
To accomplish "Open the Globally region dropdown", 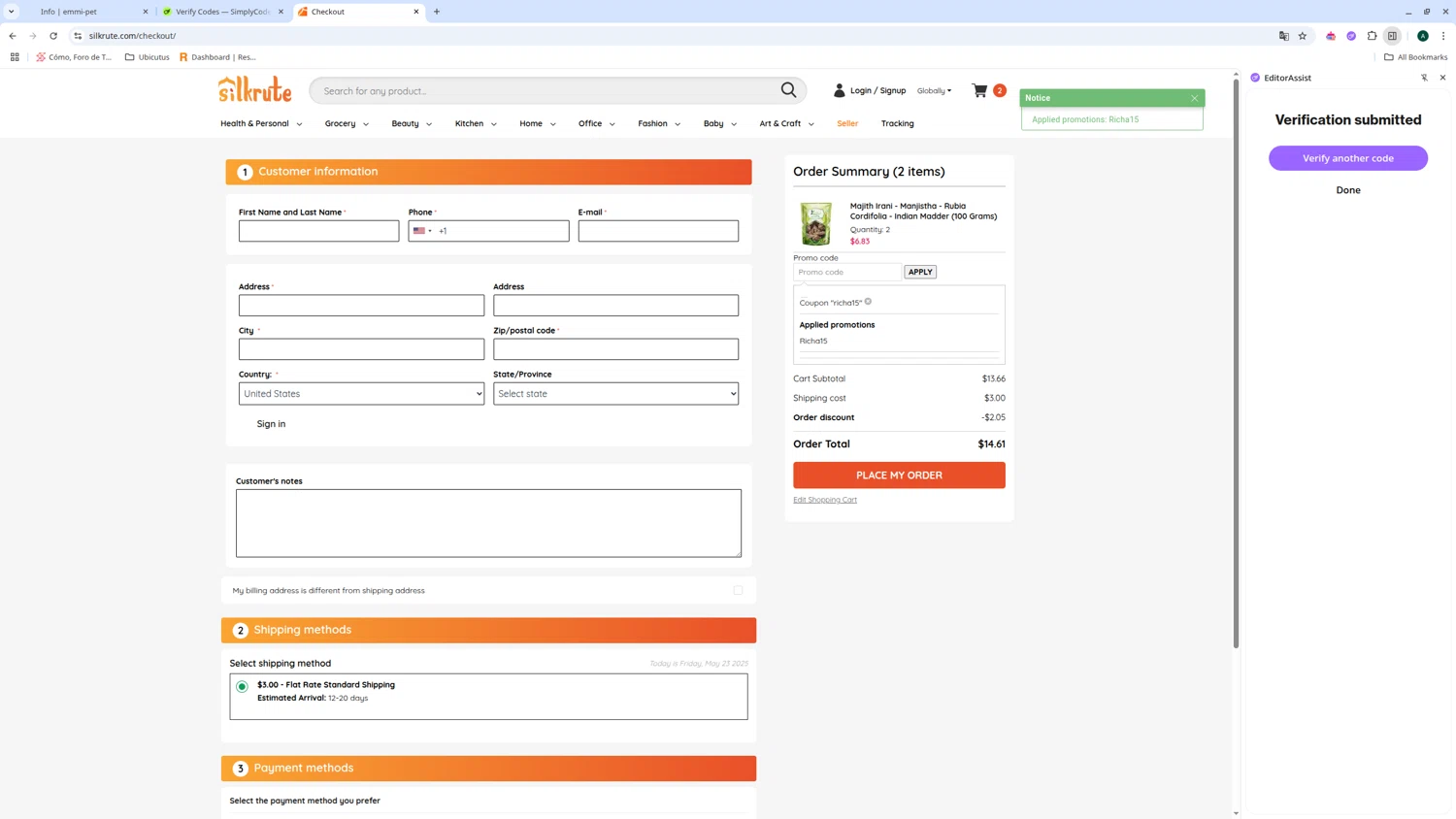I will click(x=934, y=90).
